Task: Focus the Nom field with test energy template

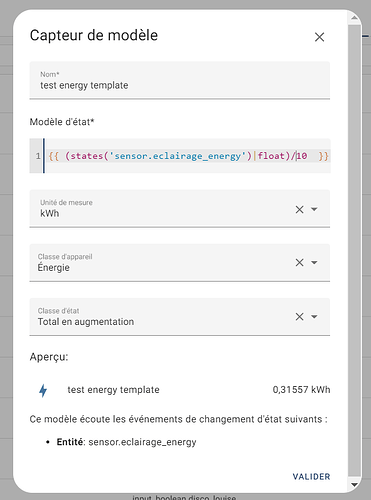Action: [180, 80]
